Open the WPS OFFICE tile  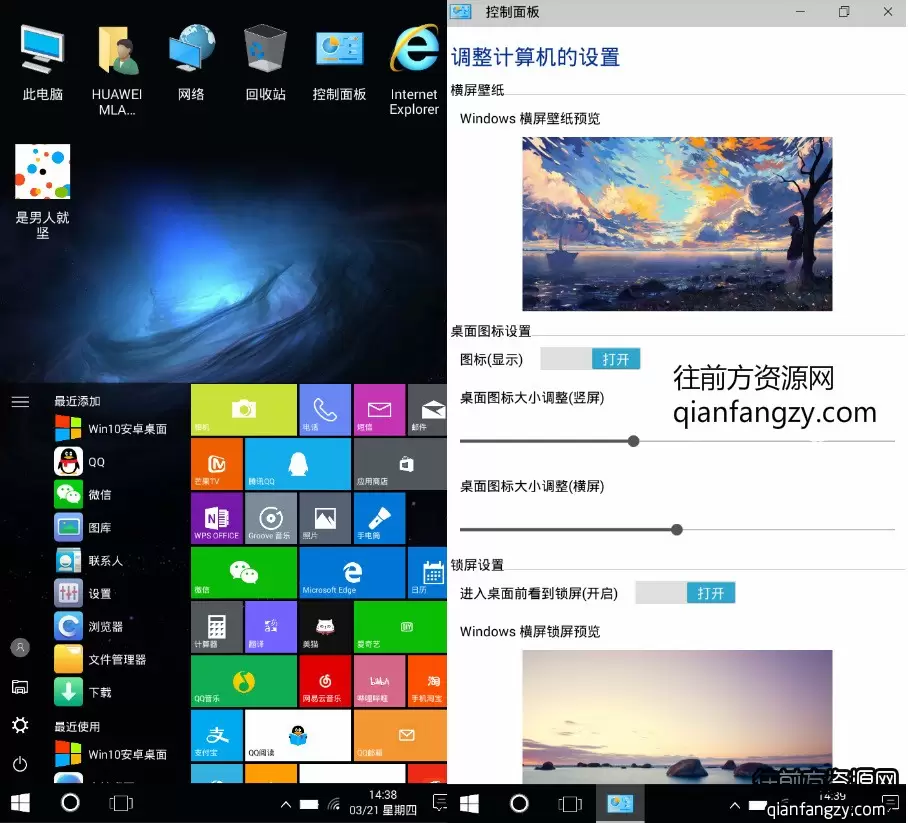217,518
